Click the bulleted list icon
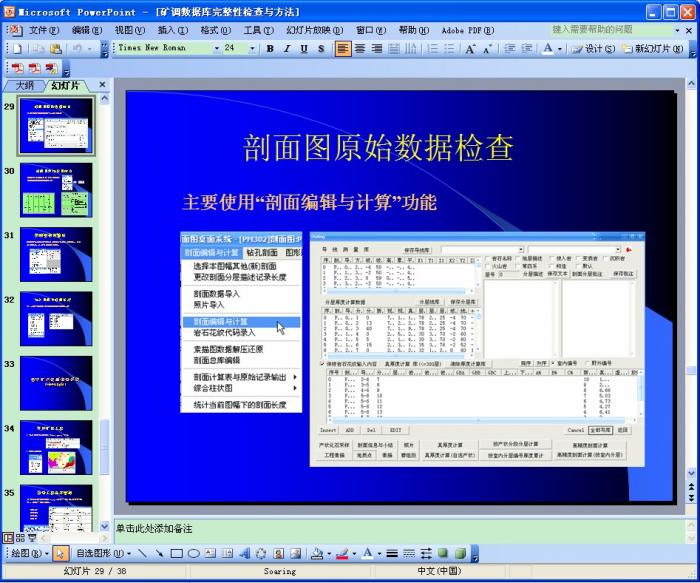Image resolution: width=700 pixels, height=583 pixels. (447, 48)
